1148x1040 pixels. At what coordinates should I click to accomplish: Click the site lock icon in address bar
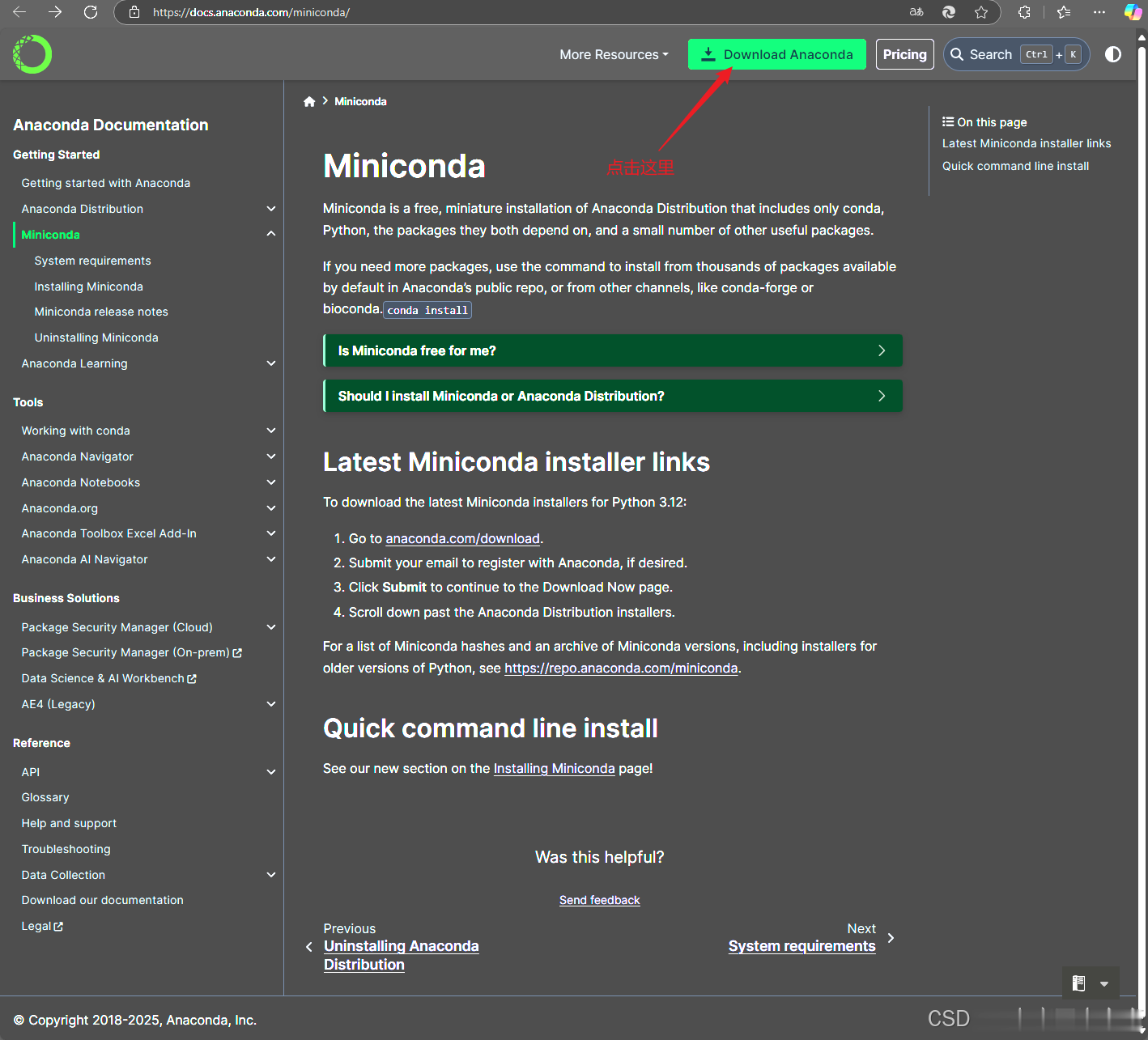134,12
